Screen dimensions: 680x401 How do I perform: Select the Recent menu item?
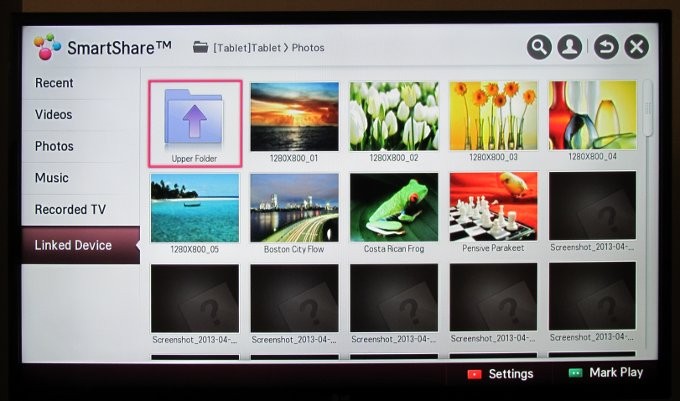[x=81, y=83]
